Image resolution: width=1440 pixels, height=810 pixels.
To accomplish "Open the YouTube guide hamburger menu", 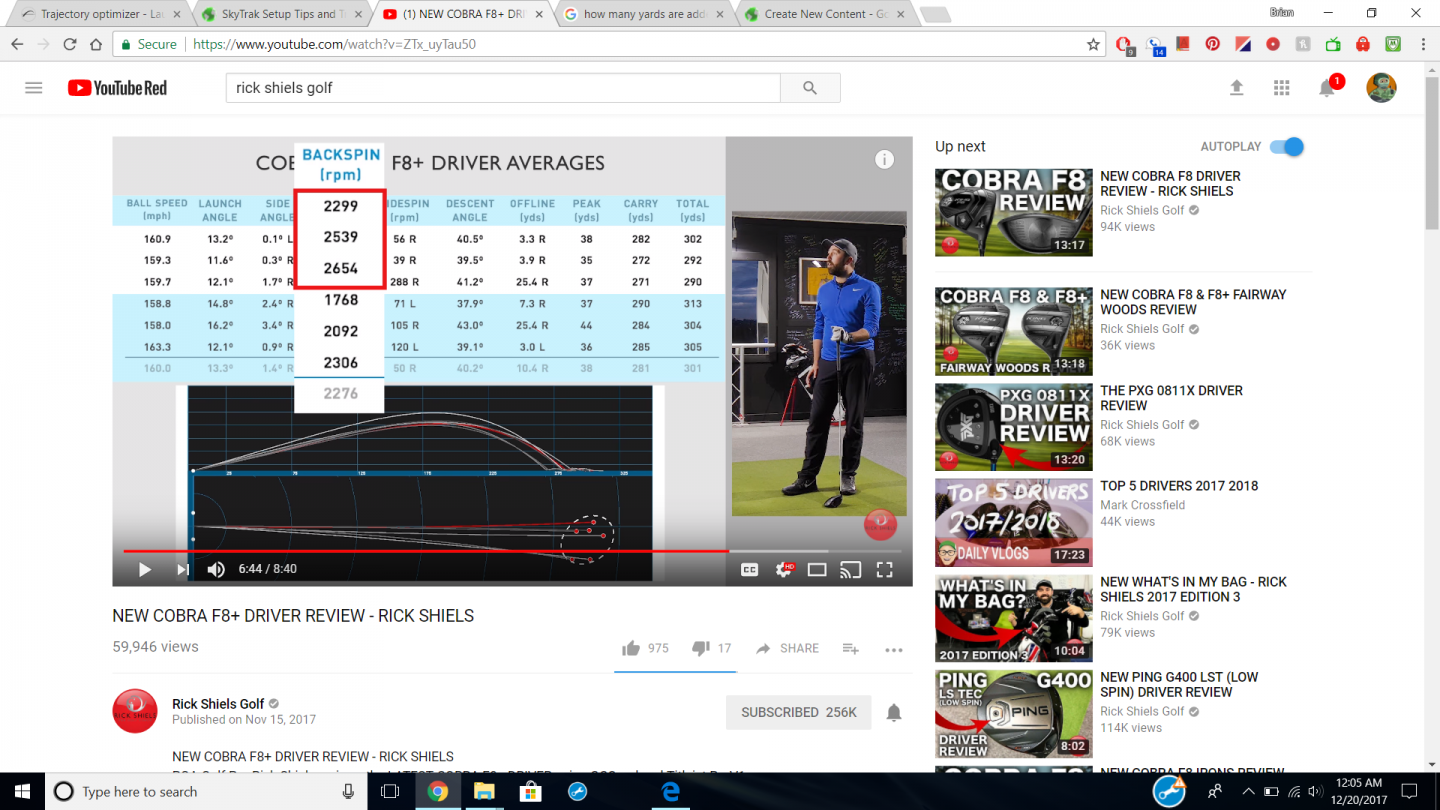I will 34,88.
